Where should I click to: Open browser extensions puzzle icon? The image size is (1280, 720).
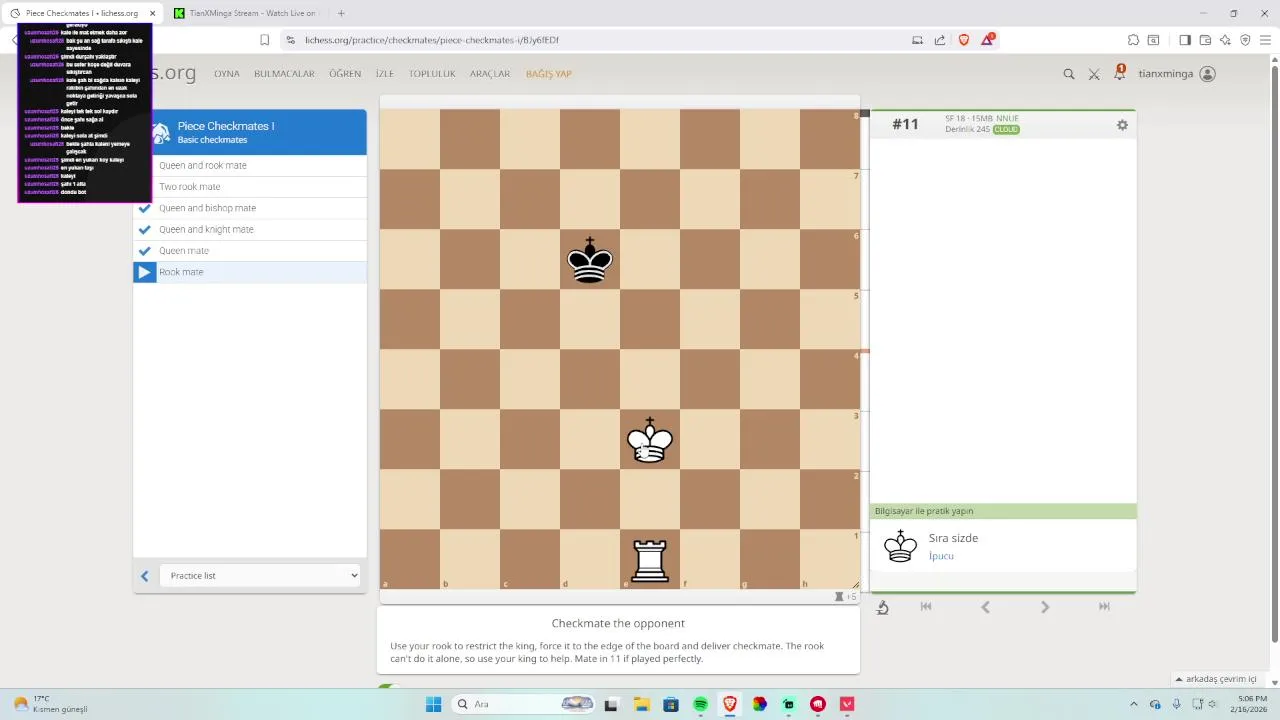[1133, 40]
